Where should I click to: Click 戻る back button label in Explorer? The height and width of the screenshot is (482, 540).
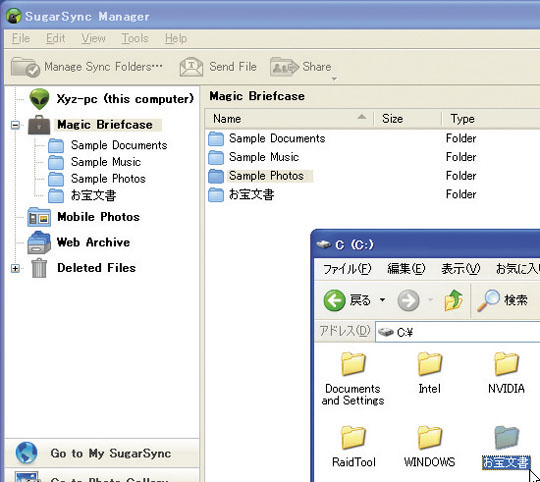360,300
